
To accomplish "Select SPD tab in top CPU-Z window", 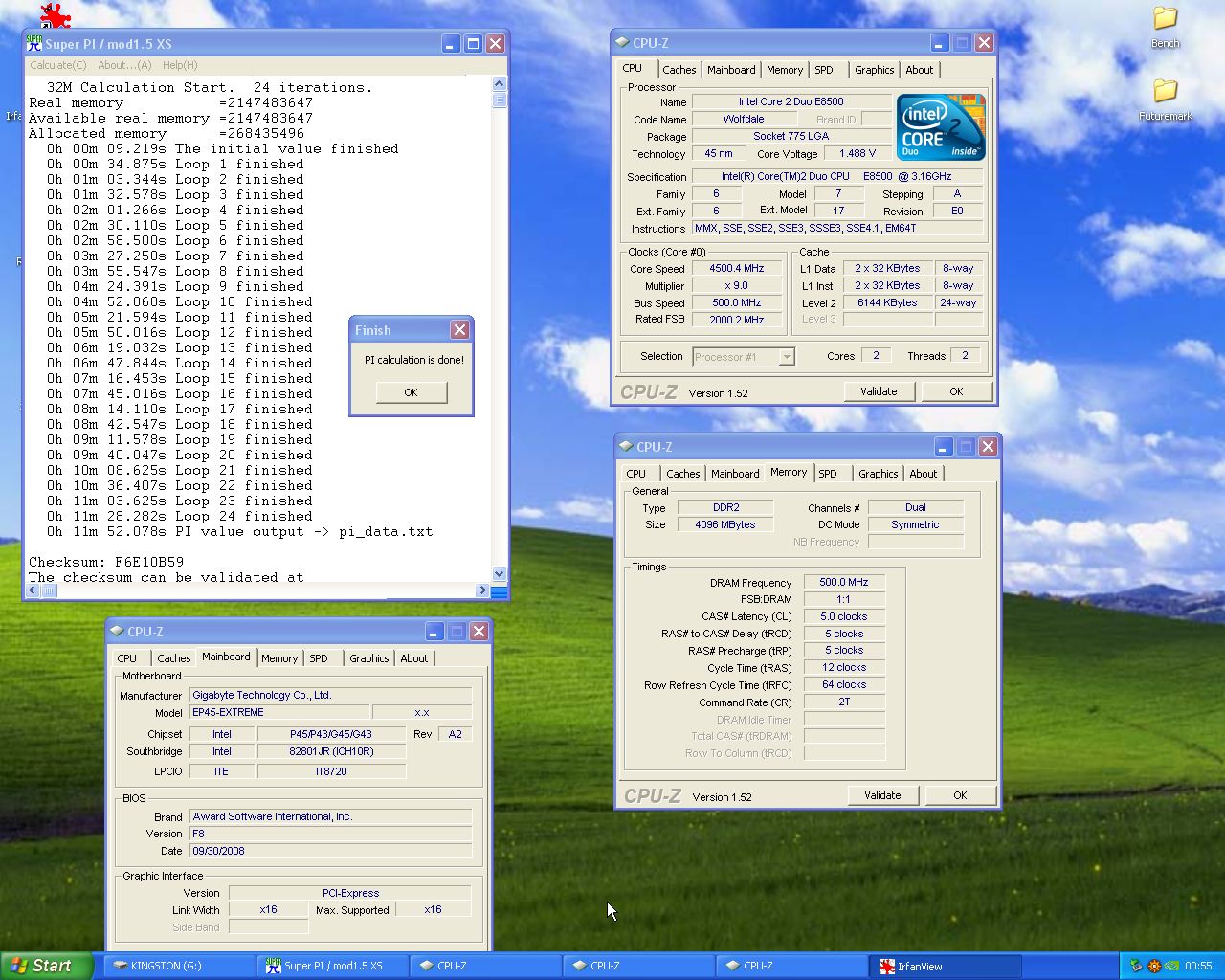I will (x=824, y=70).
